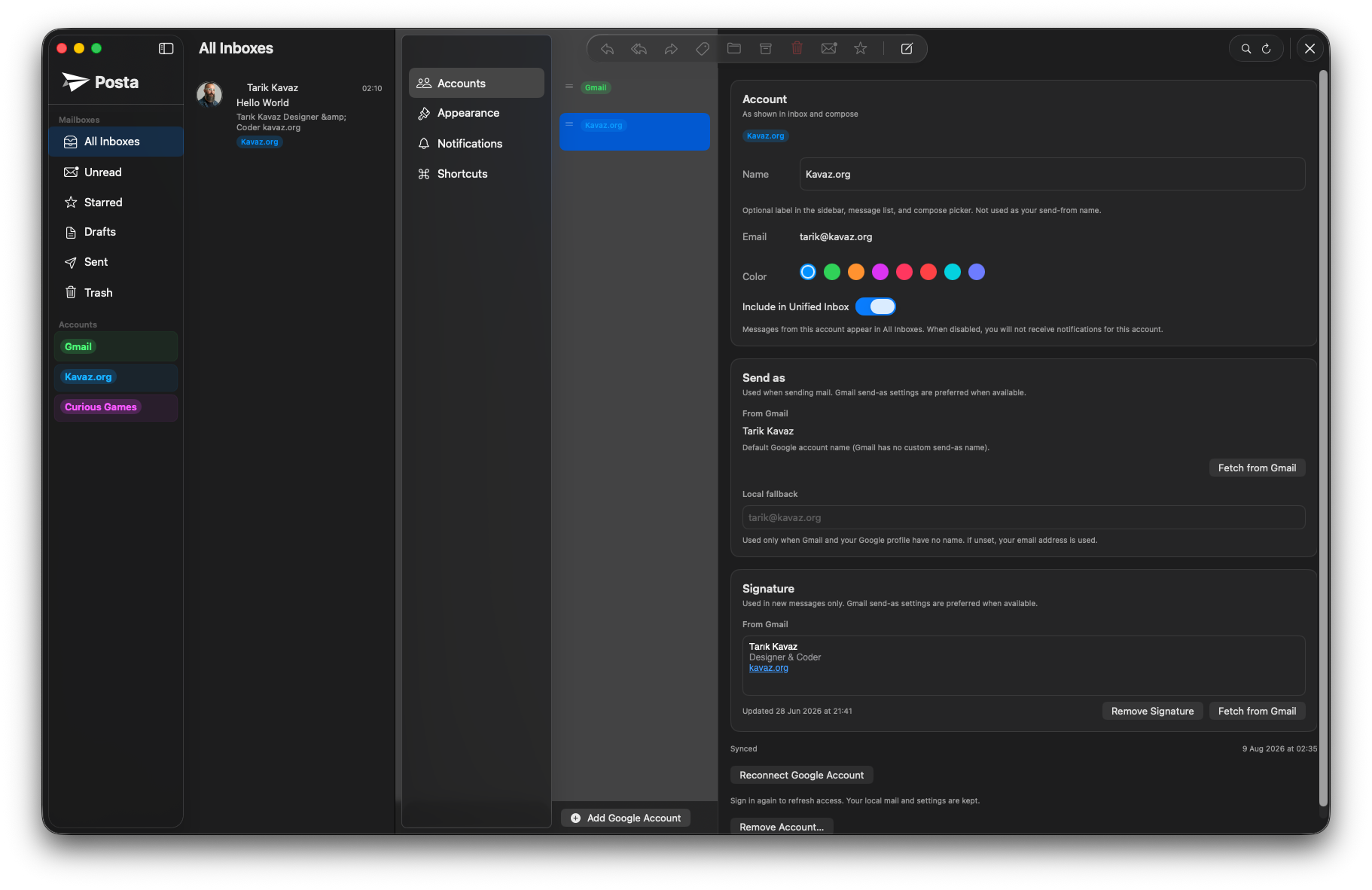Screen dimensions: 1372x890
Task: Click the red delete trash icon in toolbar
Action: pos(797,49)
